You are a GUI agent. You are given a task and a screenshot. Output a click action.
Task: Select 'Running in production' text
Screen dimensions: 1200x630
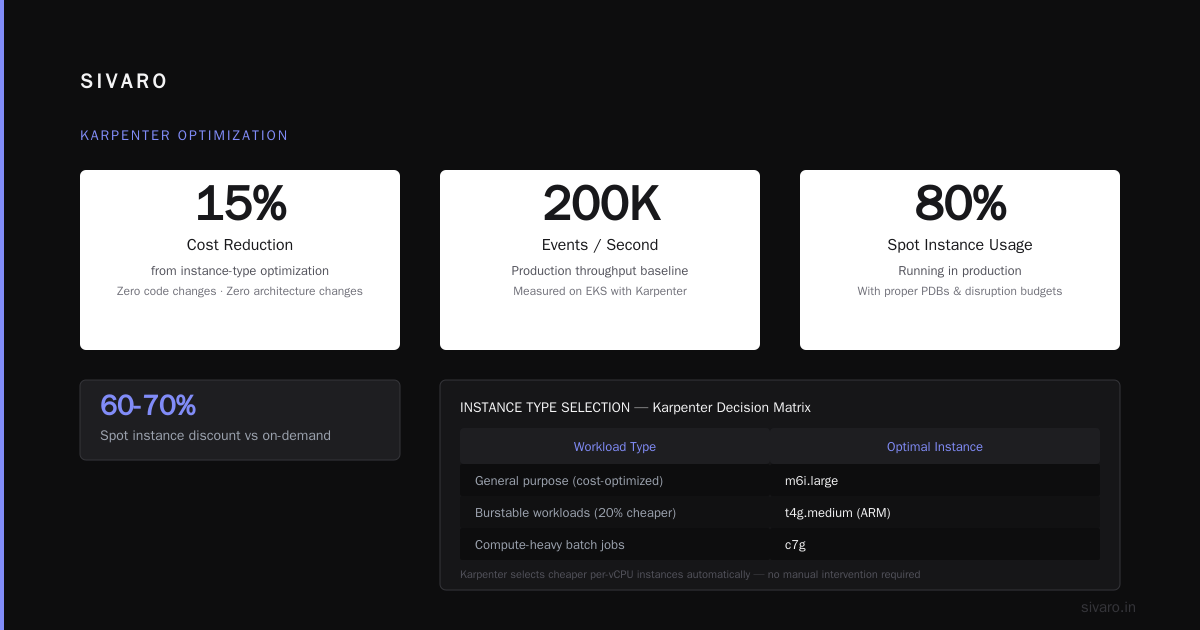pos(960,271)
